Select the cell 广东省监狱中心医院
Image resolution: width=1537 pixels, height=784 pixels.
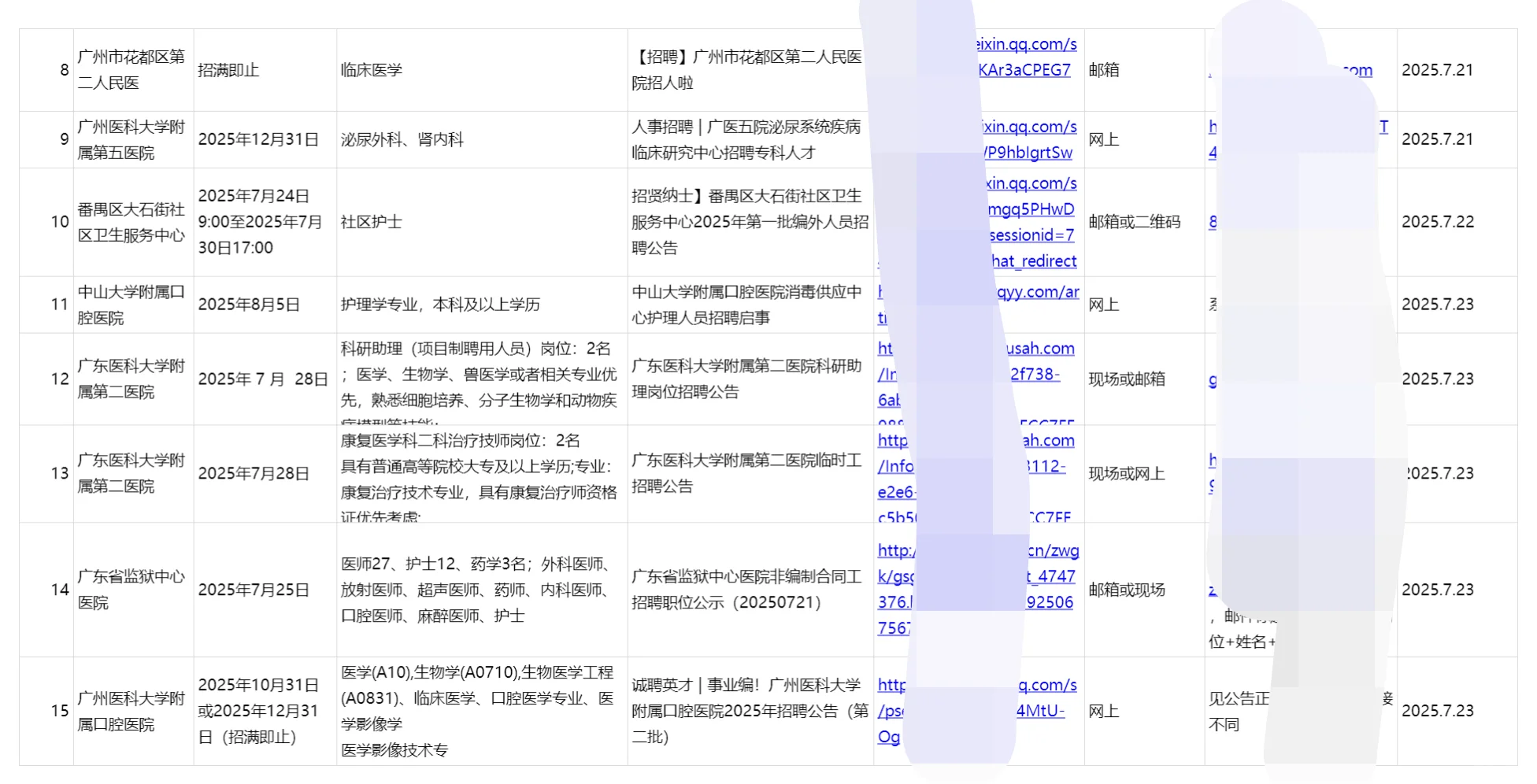(133, 590)
